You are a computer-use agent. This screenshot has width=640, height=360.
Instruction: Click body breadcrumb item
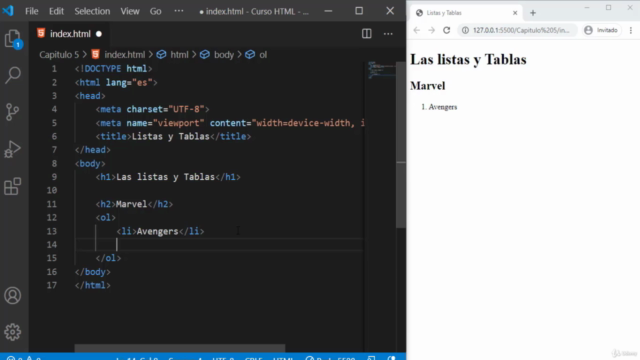click(x=224, y=55)
